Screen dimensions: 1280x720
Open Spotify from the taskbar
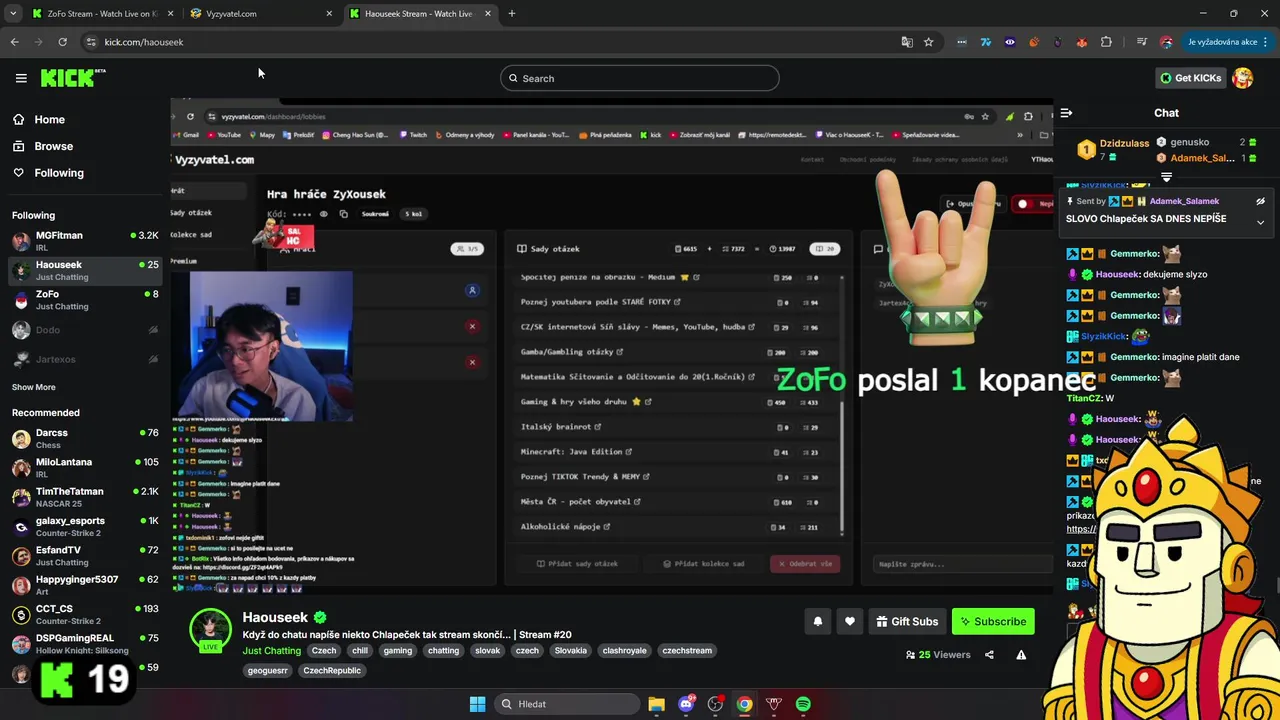[x=803, y=704]
